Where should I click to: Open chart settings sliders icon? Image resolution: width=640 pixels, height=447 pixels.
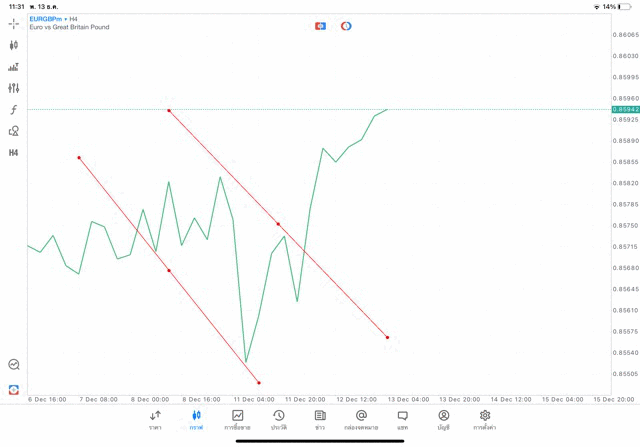(x=14, y=89)
